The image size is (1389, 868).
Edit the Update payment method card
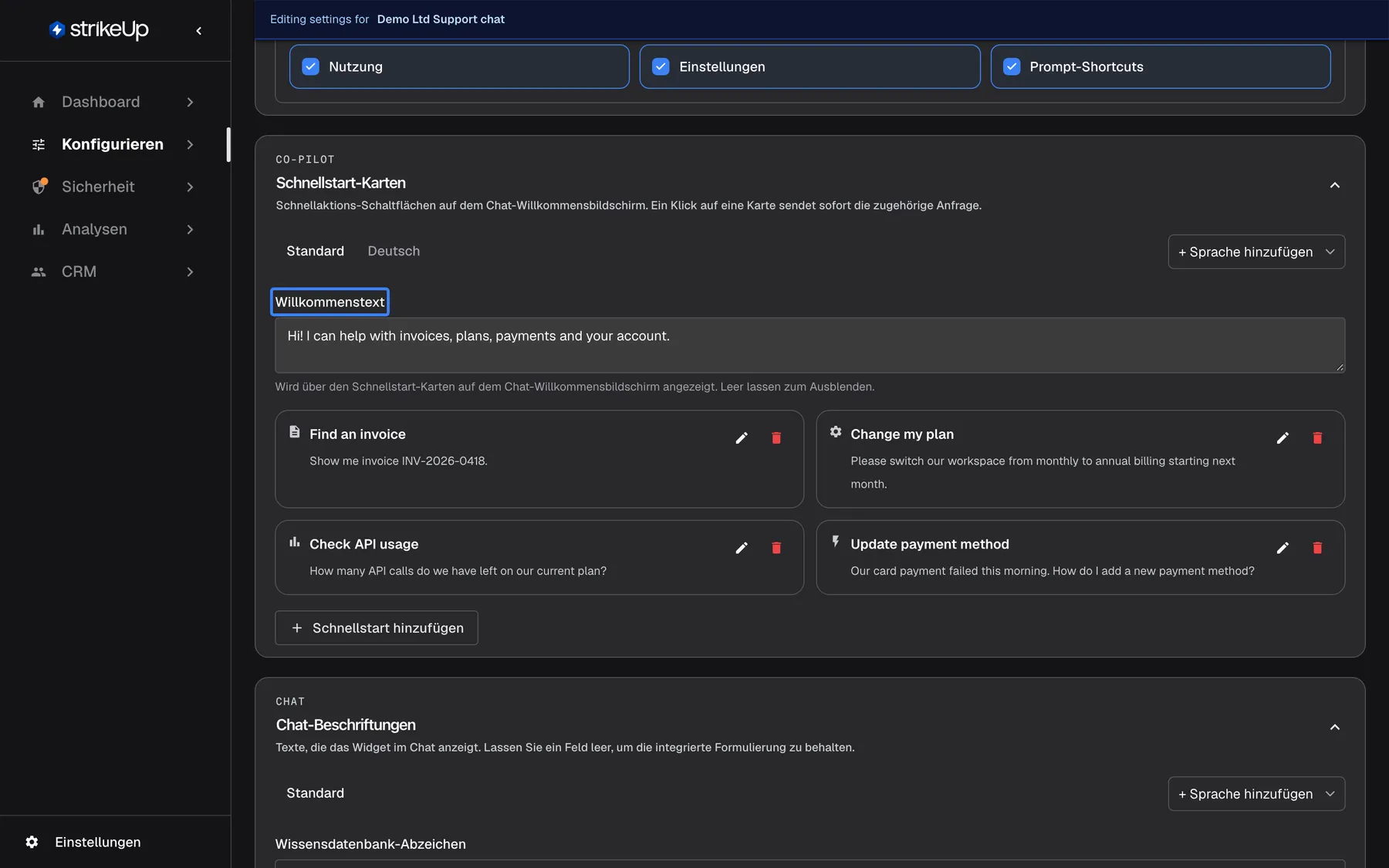[1283, 548]
